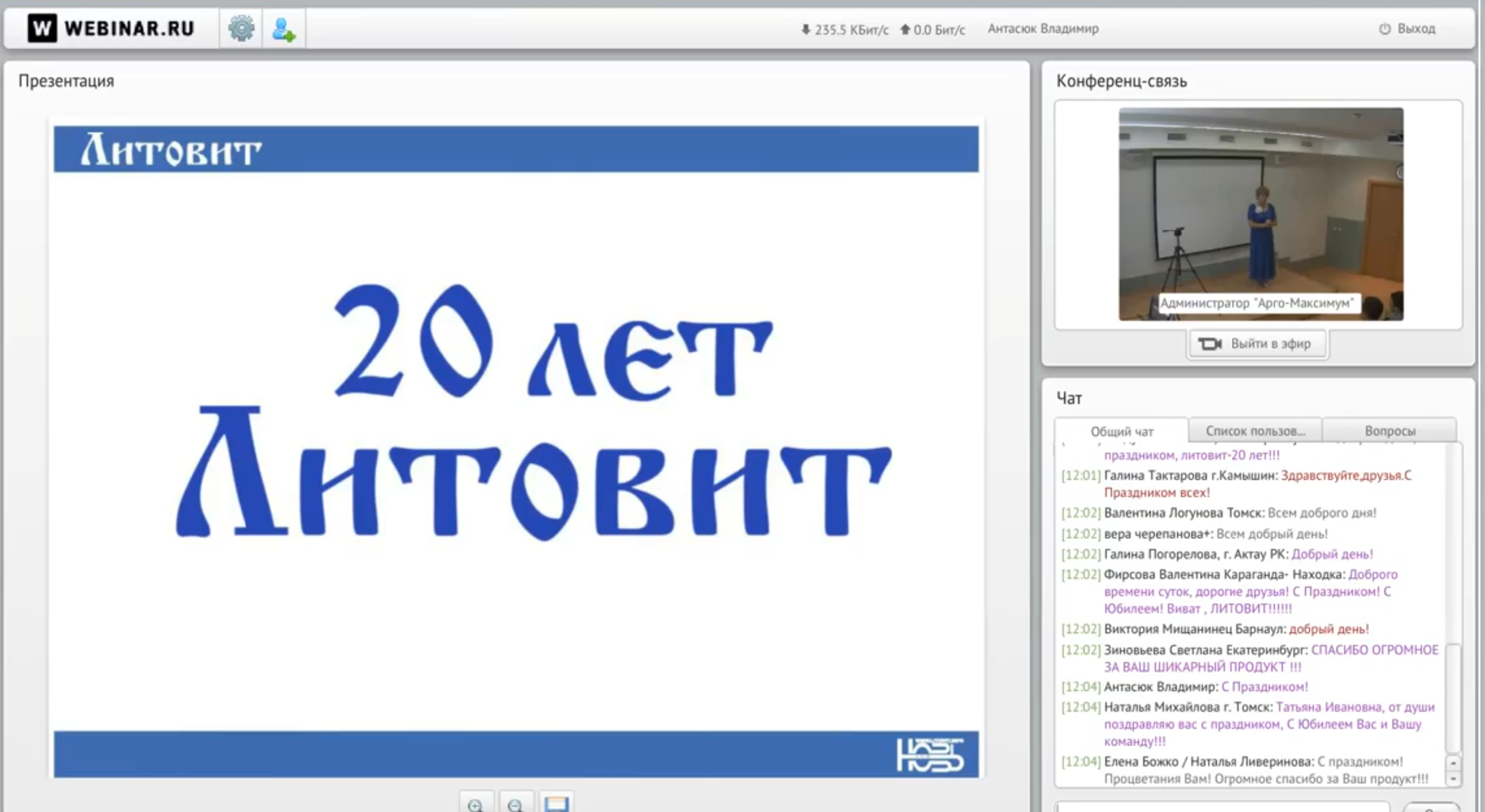Toggle fullscreen presentation view icon
Screen dimensions: 1485x812
[x=556, y=804]
